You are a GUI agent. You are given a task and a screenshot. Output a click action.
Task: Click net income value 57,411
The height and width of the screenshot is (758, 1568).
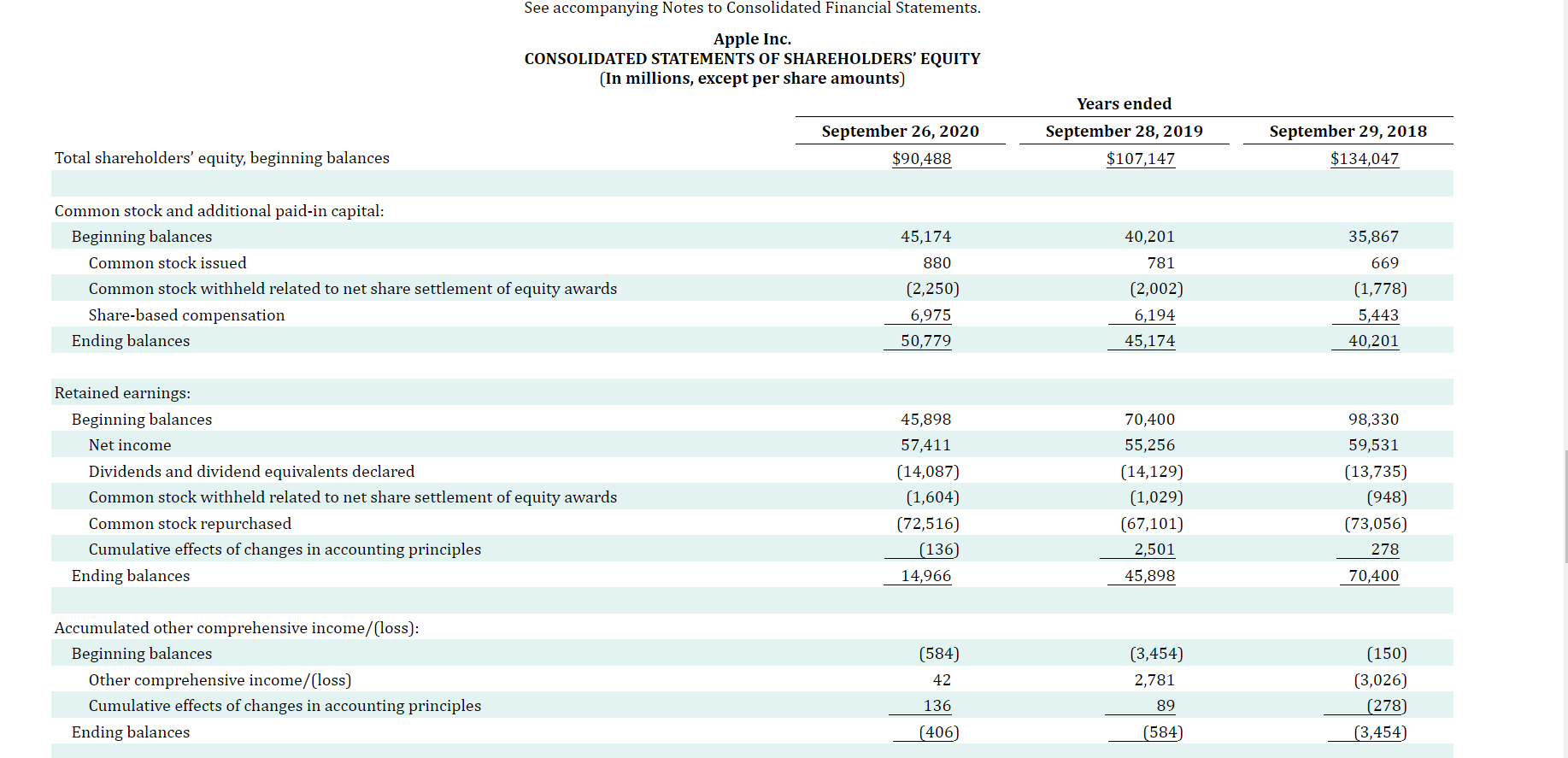pos(925,445)
